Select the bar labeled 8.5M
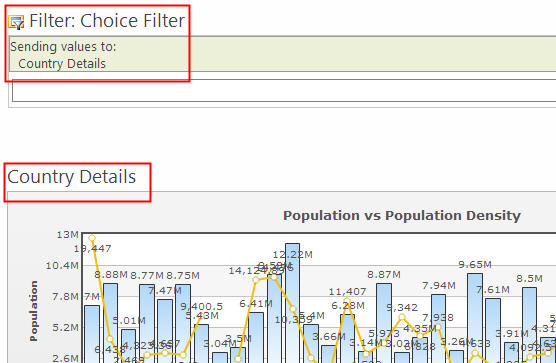Viewport: 556px width, 363px height. coord(529,325)
